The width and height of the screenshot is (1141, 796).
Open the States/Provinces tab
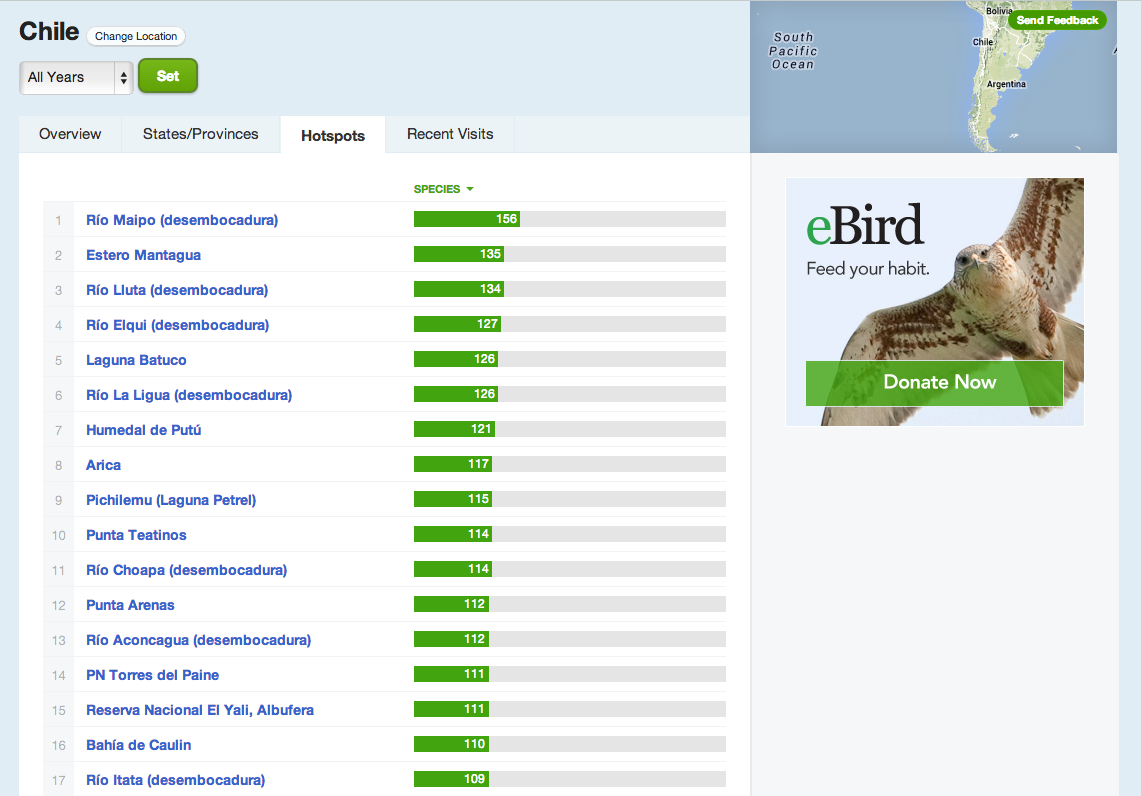(200, 133)
